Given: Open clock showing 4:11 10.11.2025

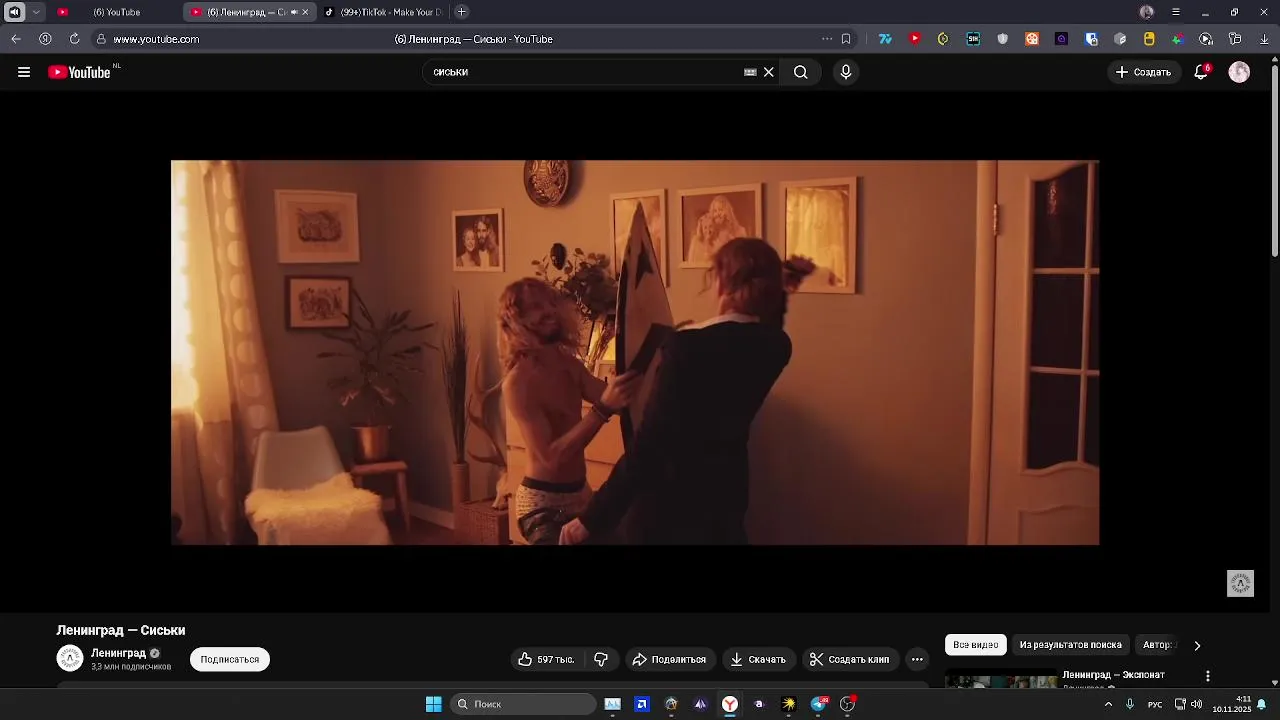Looking at the screenshot, I should [x=1232, y=704].
